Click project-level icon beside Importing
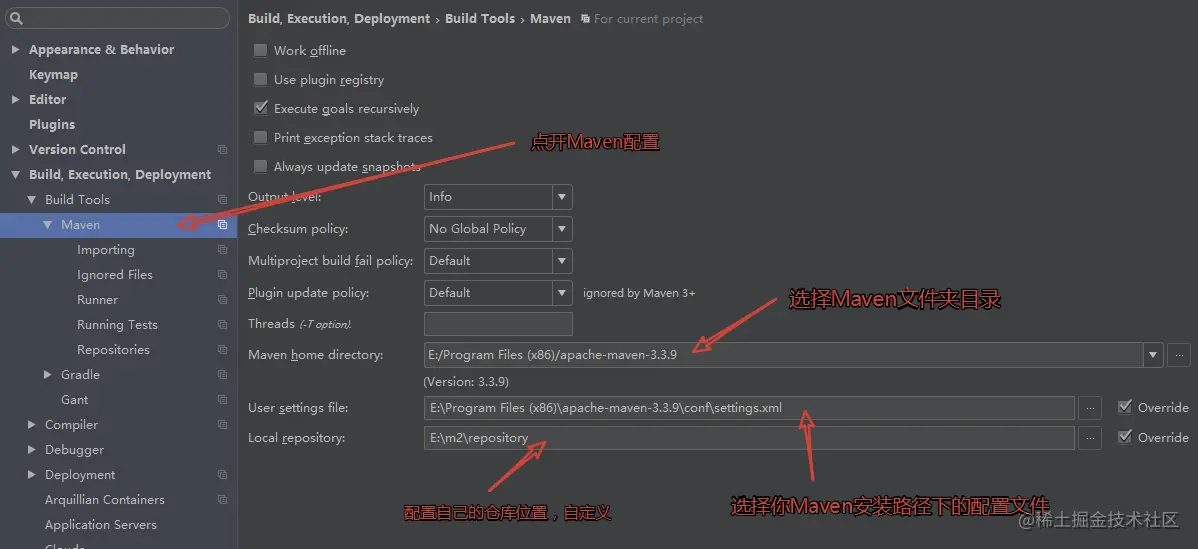This screenshot has height=549, width=1198. click(x=222, y=250)
